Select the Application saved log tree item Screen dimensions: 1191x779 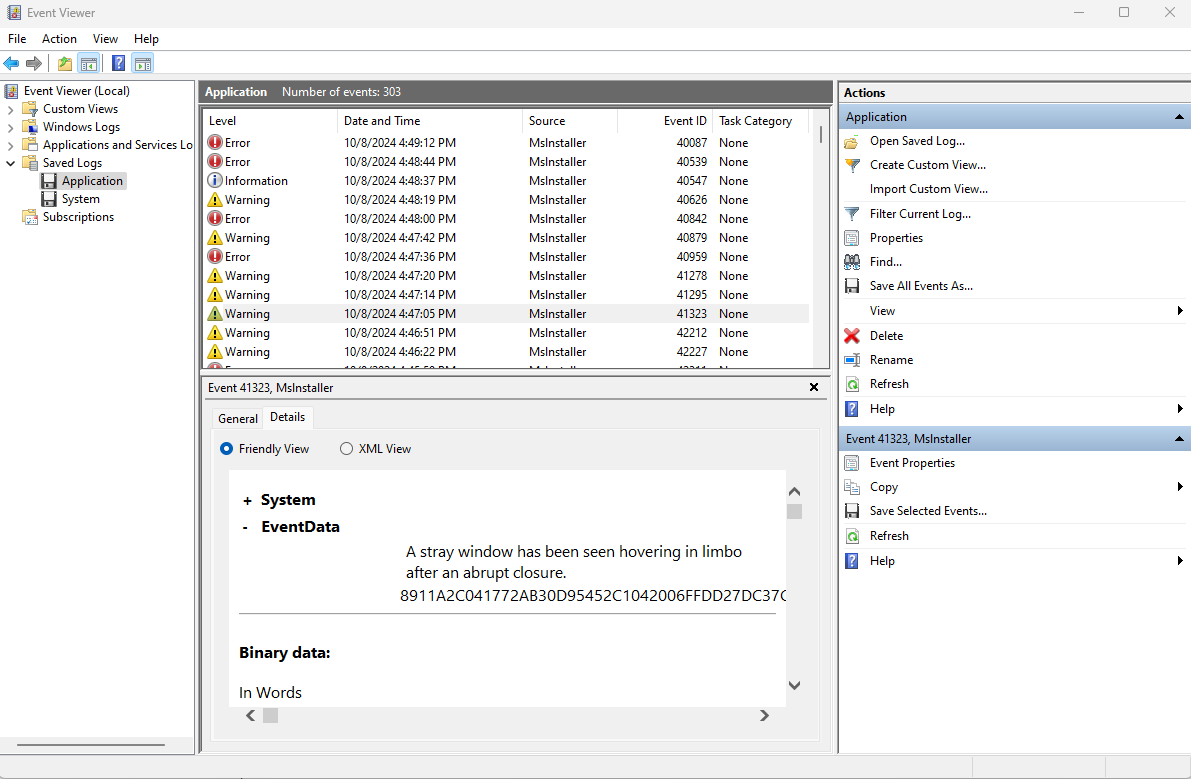pyautogui.click(x=92, y=181)
